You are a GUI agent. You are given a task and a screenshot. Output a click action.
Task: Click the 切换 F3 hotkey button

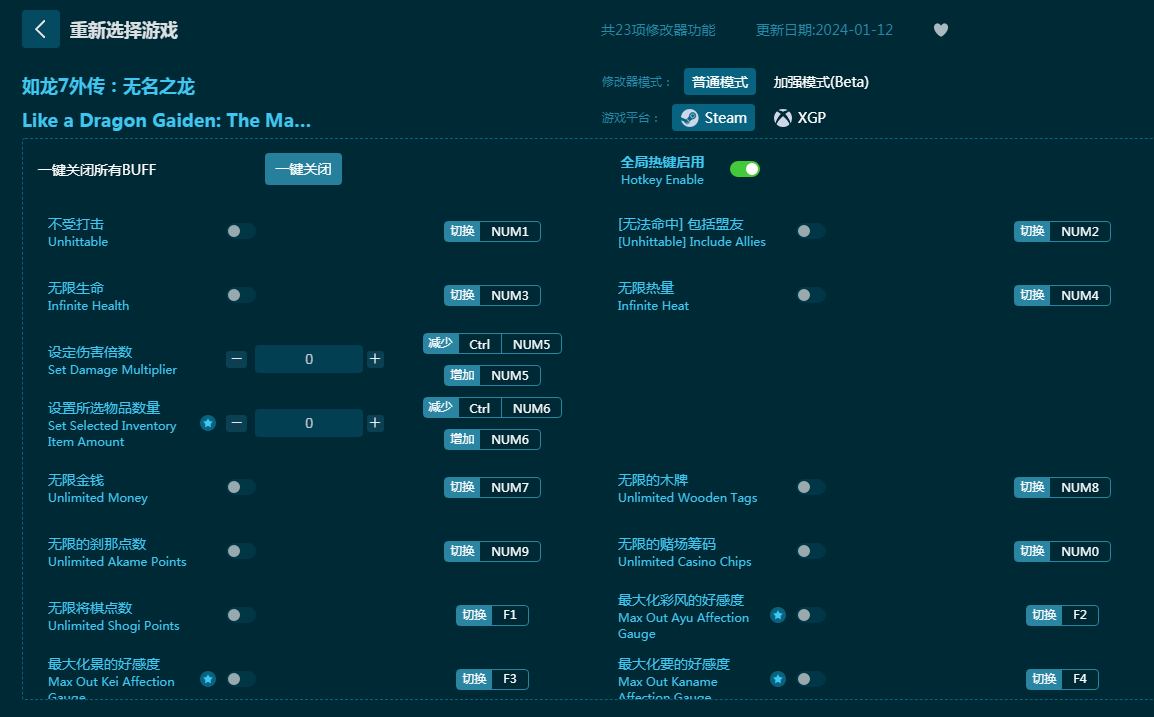(492, 679)
